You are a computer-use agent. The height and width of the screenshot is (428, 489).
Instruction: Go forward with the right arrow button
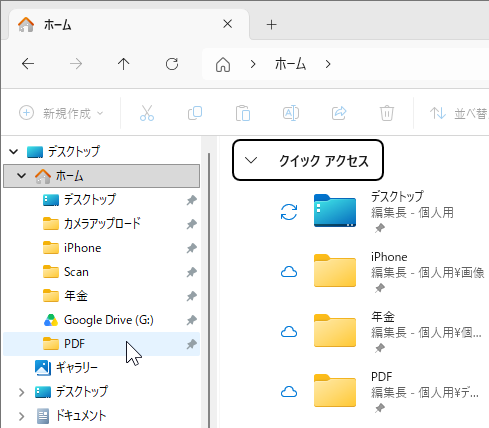tap(76, 64)
